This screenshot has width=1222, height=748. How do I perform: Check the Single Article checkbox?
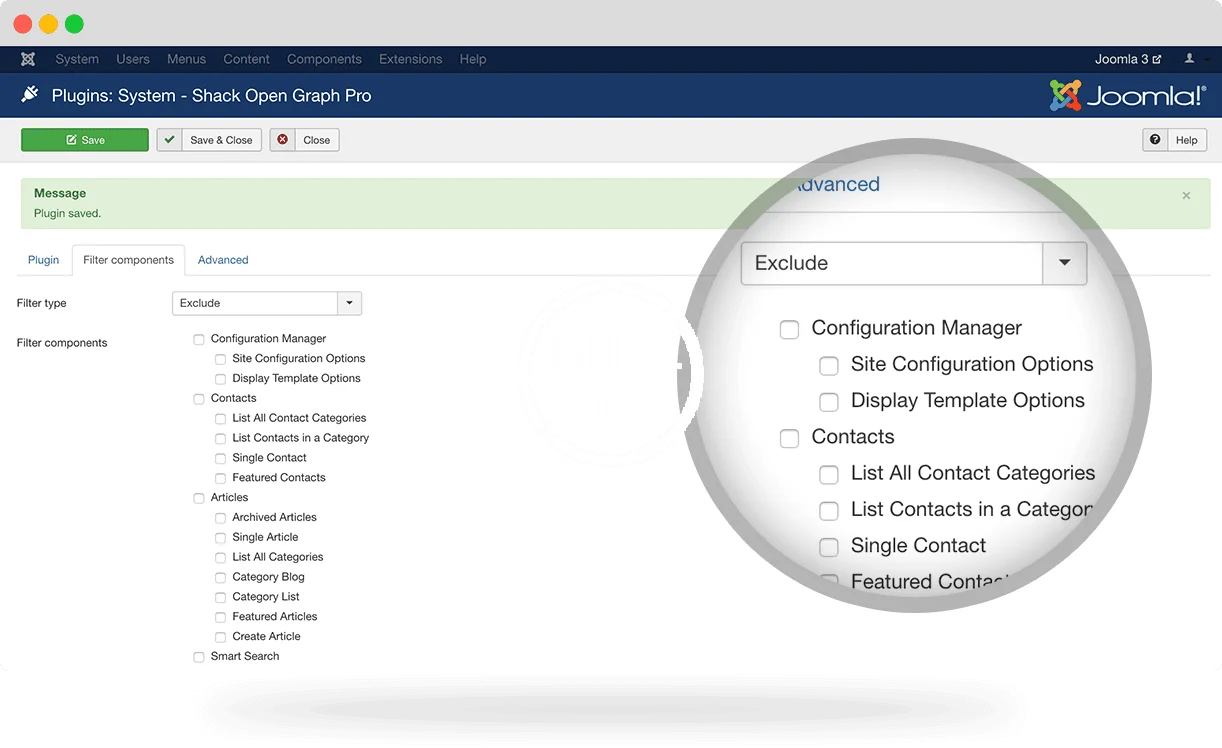click(x=221, y=538)
